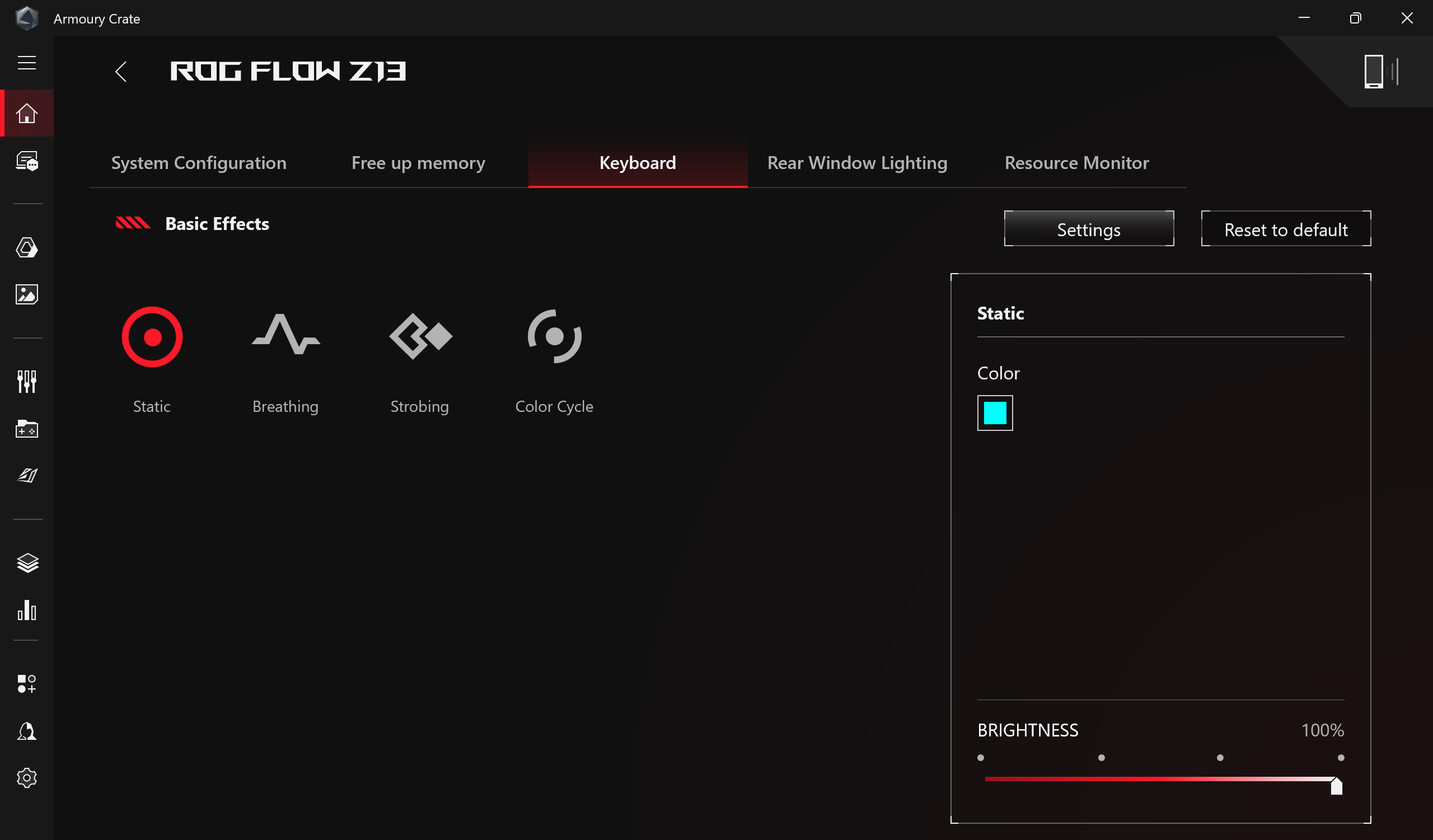Click the Static panel heading

[x=1000, y=313]
